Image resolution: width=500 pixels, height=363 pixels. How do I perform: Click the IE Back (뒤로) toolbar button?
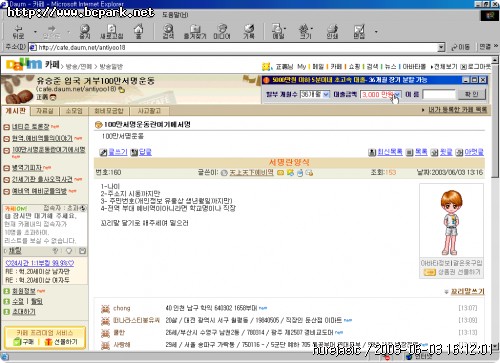(18, 32)
